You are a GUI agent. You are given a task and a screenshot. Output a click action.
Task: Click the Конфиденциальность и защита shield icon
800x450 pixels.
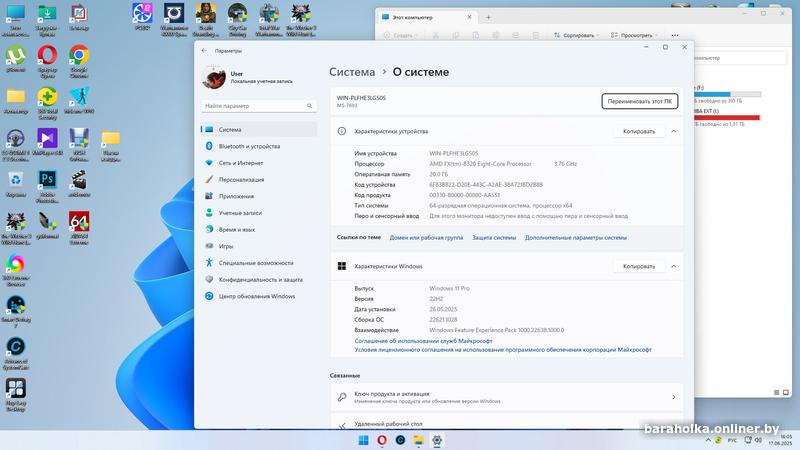[x=209, y=280]
